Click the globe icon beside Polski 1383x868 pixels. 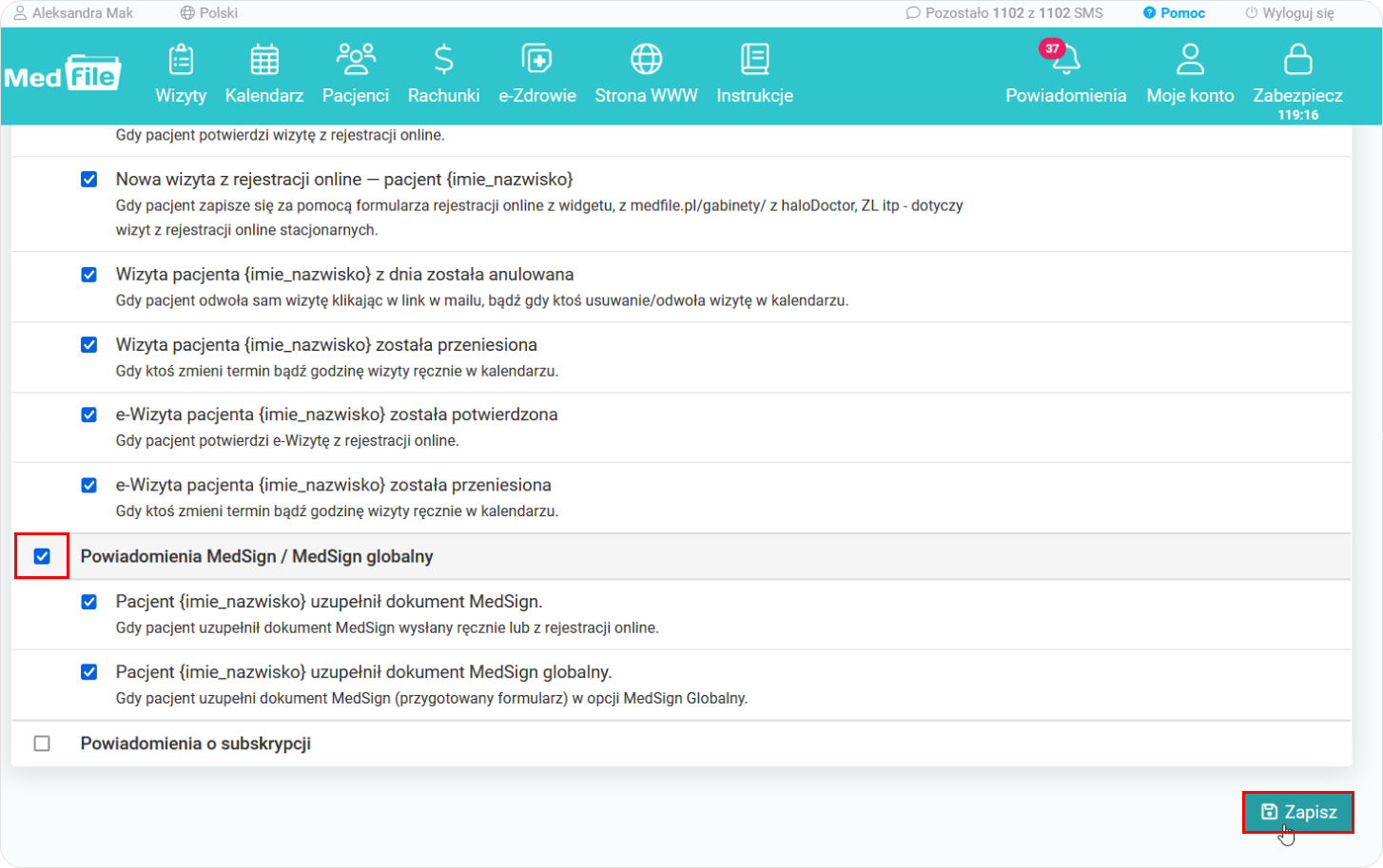coord(187,13)
